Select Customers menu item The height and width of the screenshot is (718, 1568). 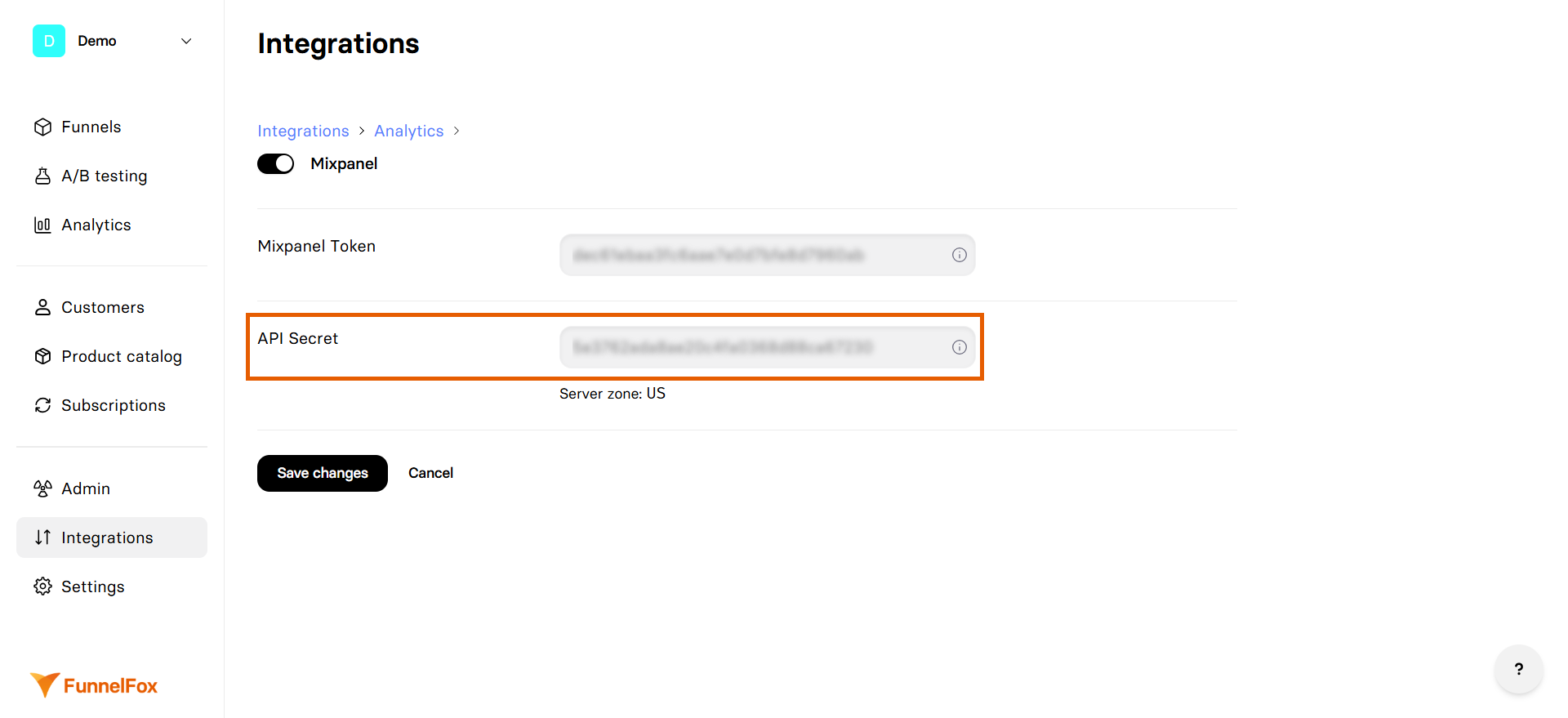(112, 307)
